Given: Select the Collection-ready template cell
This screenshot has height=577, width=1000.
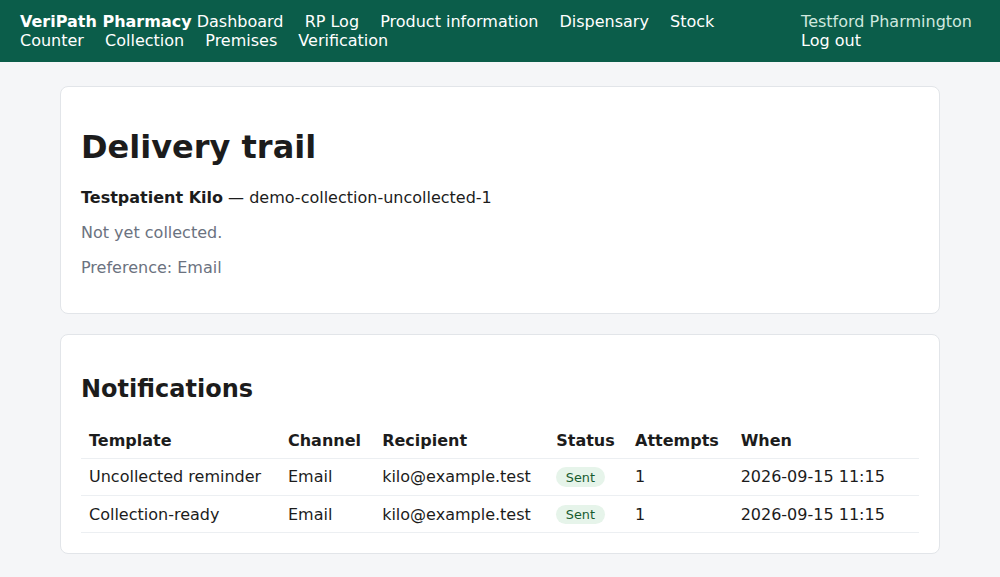Looking at the screenshot, I should [x=154, y=515].
